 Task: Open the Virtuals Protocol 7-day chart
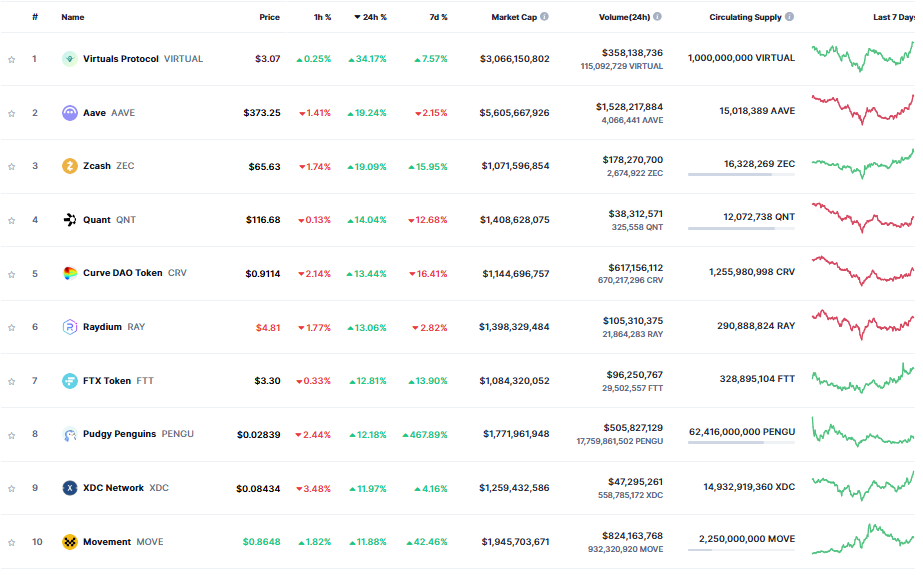tap(862, 57)
